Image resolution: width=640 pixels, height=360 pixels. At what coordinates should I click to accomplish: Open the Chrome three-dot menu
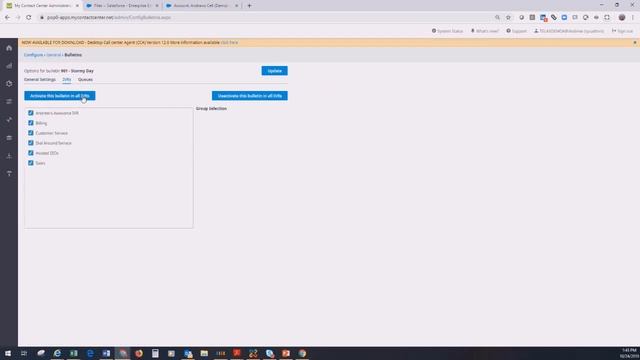click(x=633, y=18)
